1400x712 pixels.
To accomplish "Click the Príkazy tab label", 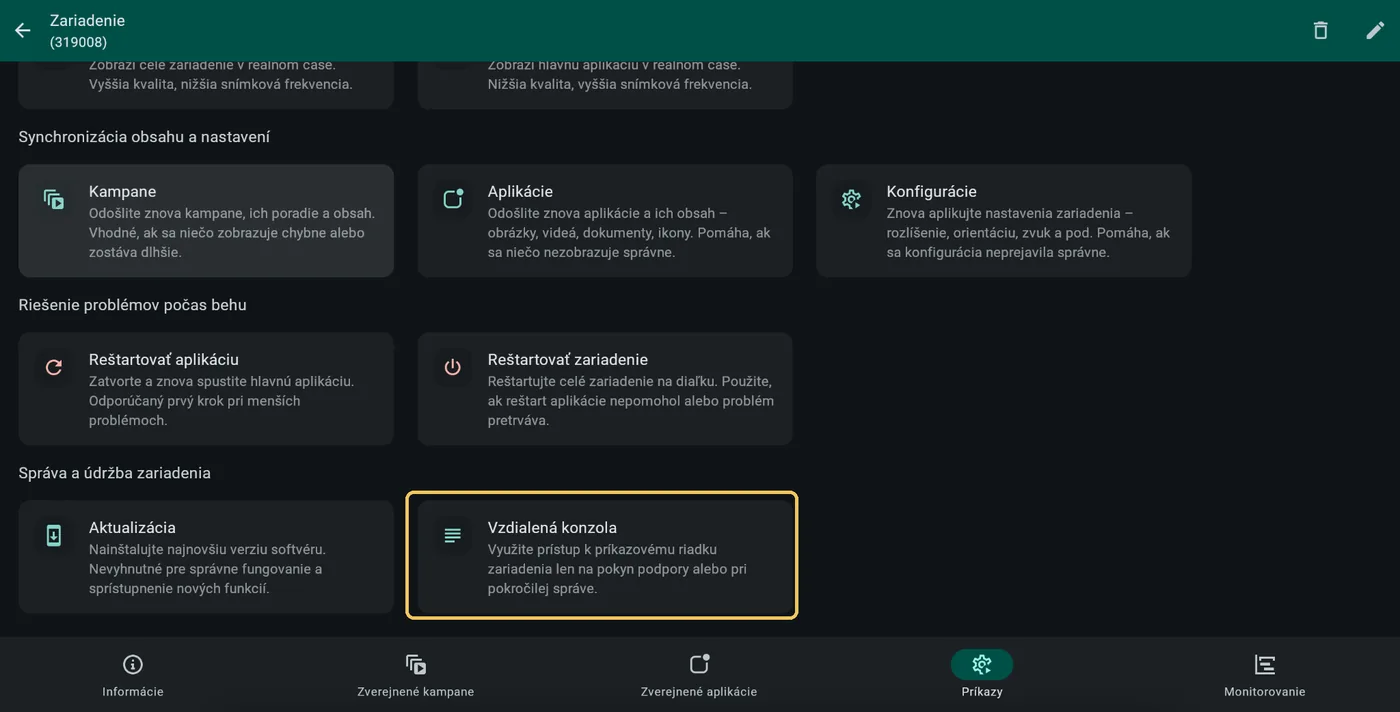I will (982, 692).
